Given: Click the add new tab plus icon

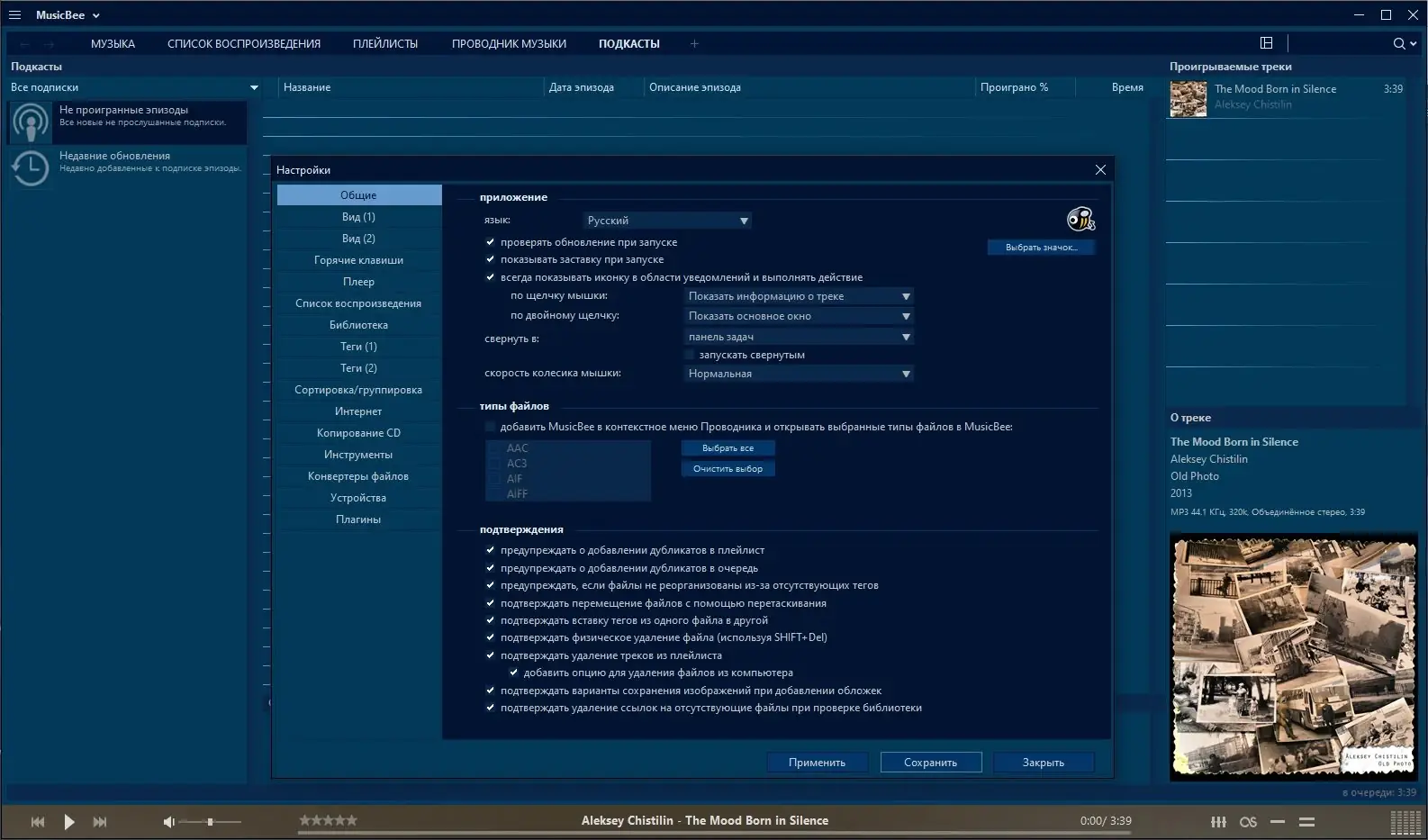Looking at the screenshot, I should click(694, 43).
